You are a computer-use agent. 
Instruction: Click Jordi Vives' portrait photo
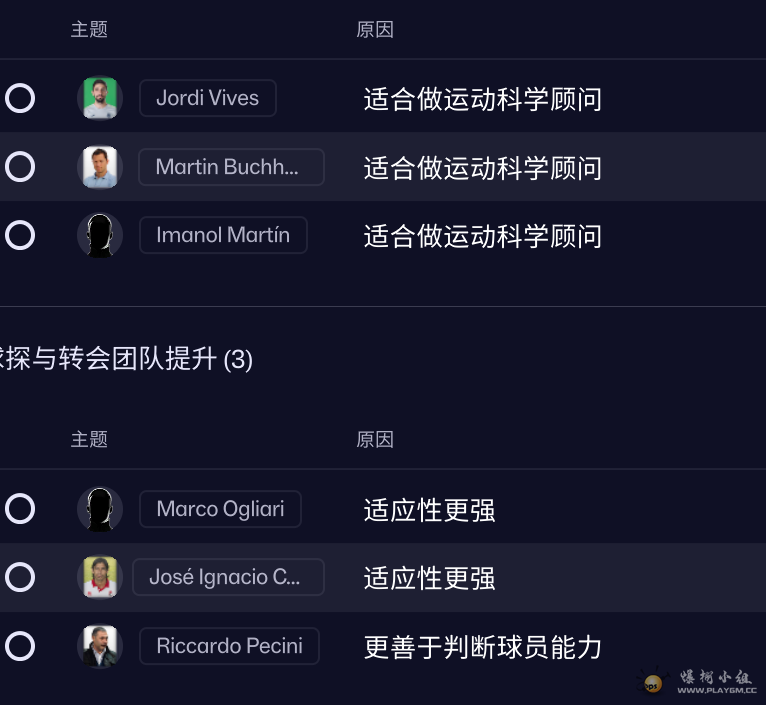[100, 98]
